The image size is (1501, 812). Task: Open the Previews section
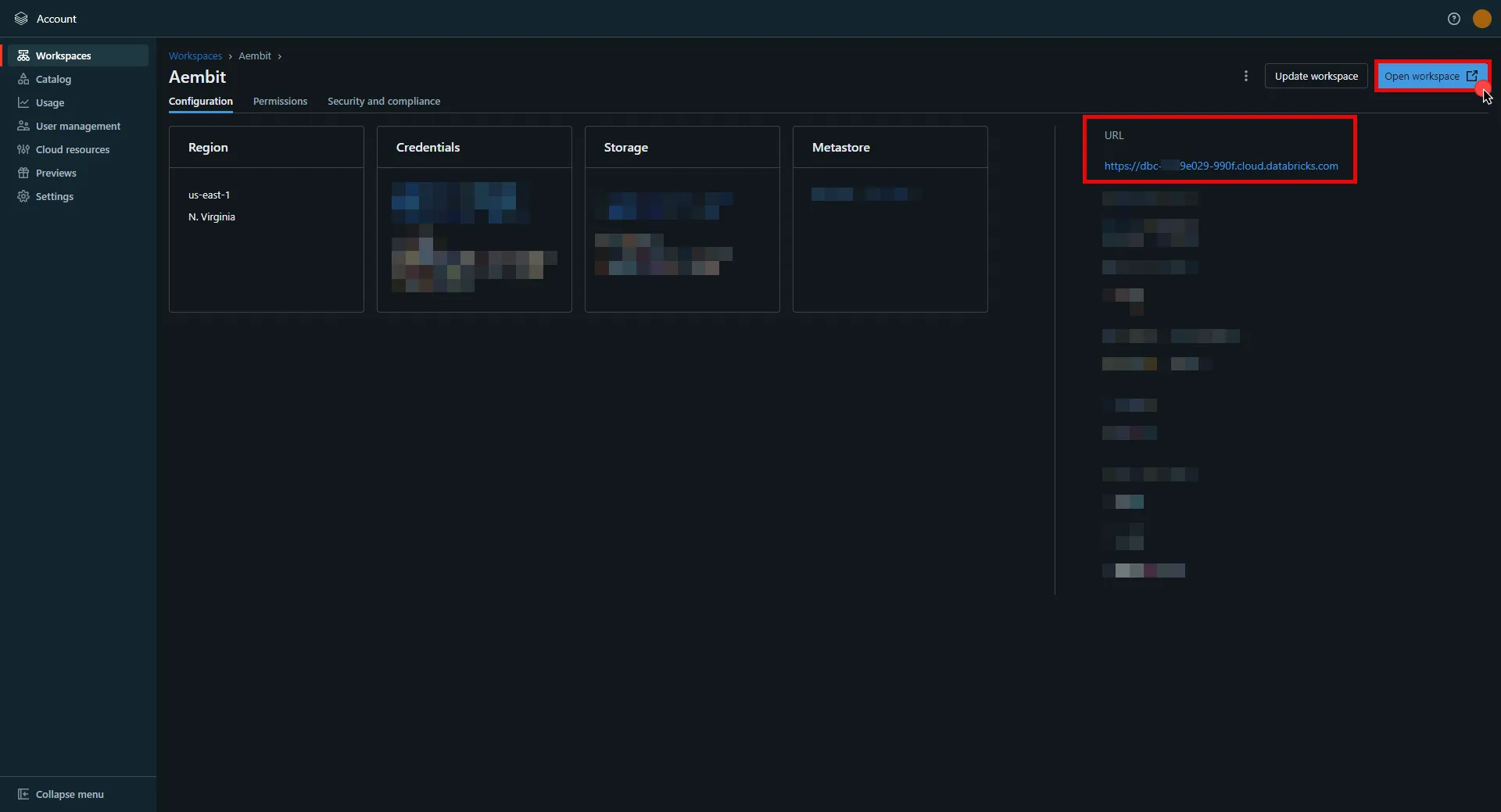[23, 173]
